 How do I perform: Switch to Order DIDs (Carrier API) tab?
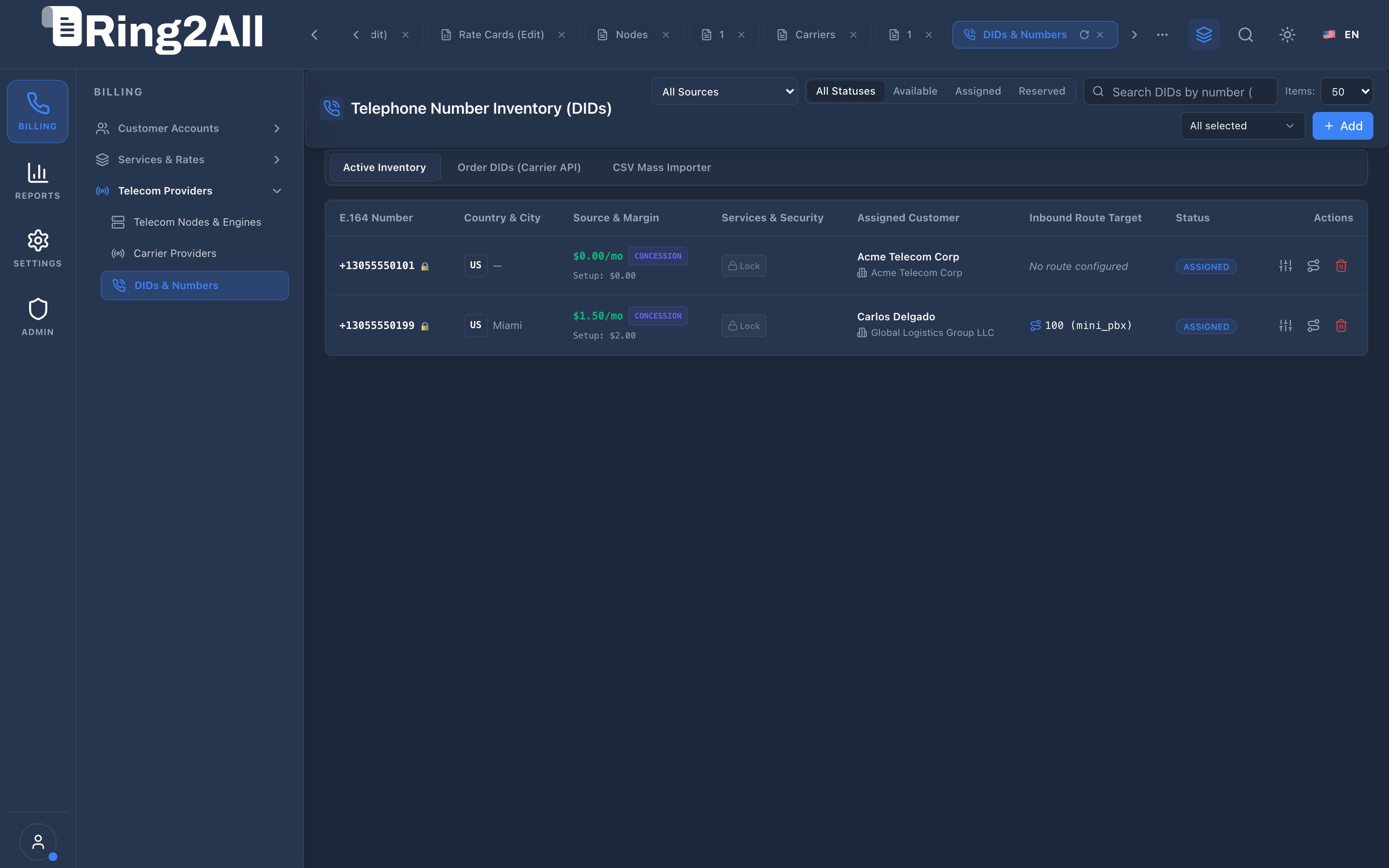(519, 167)
